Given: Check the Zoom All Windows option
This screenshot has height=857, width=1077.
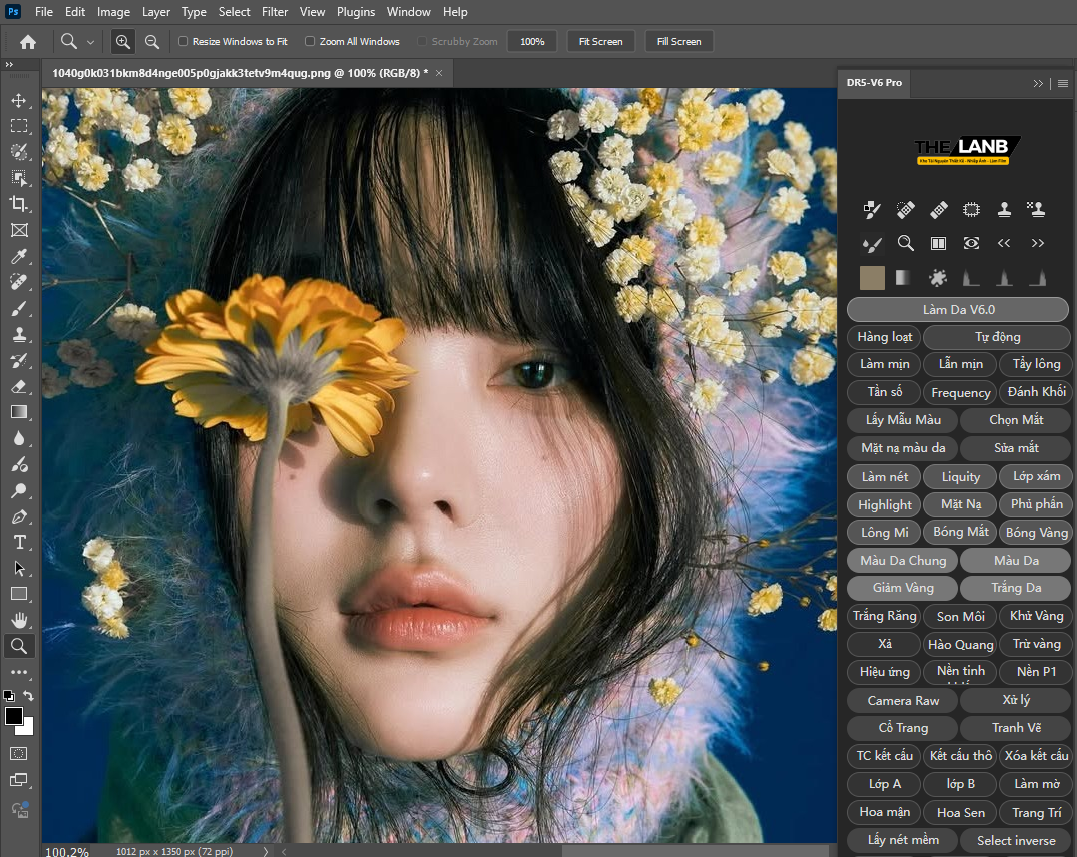Looking at the screenshot, I should (x=311, y=41).
